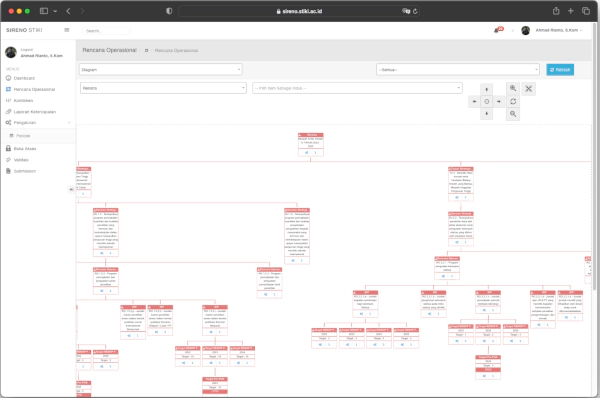Open the notifications bell with red badge
This screenshot has width=600, height=398.
(498, 30)
